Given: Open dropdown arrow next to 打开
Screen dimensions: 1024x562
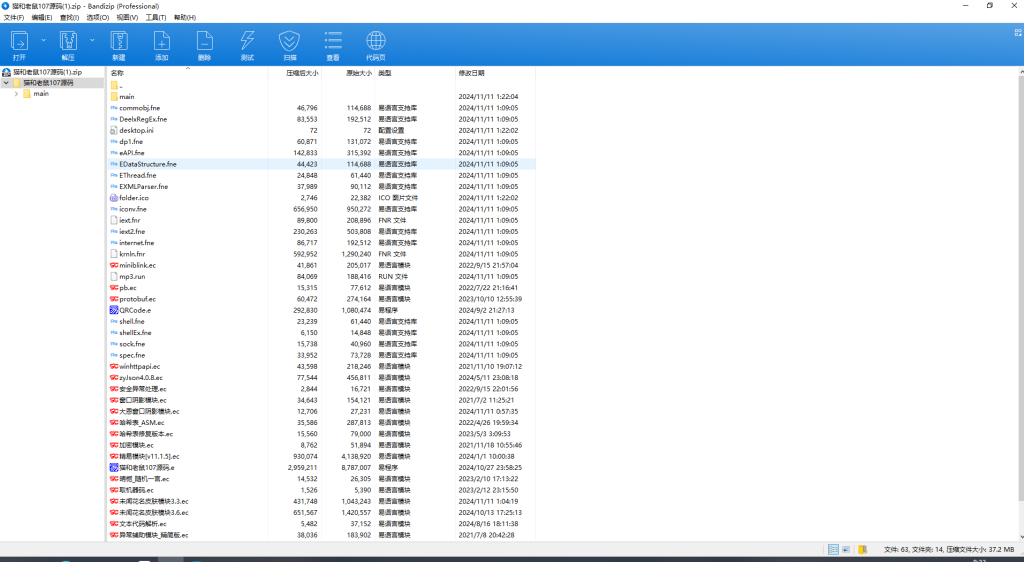Looking at the screenshot, I should point(44,40).
